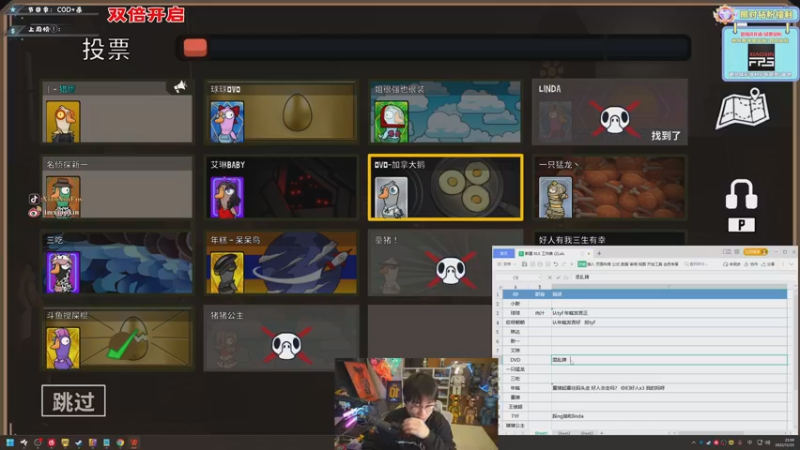800x450 pixels.
Task: Select the 名侦探新一 player card
Action: point(117,187)
